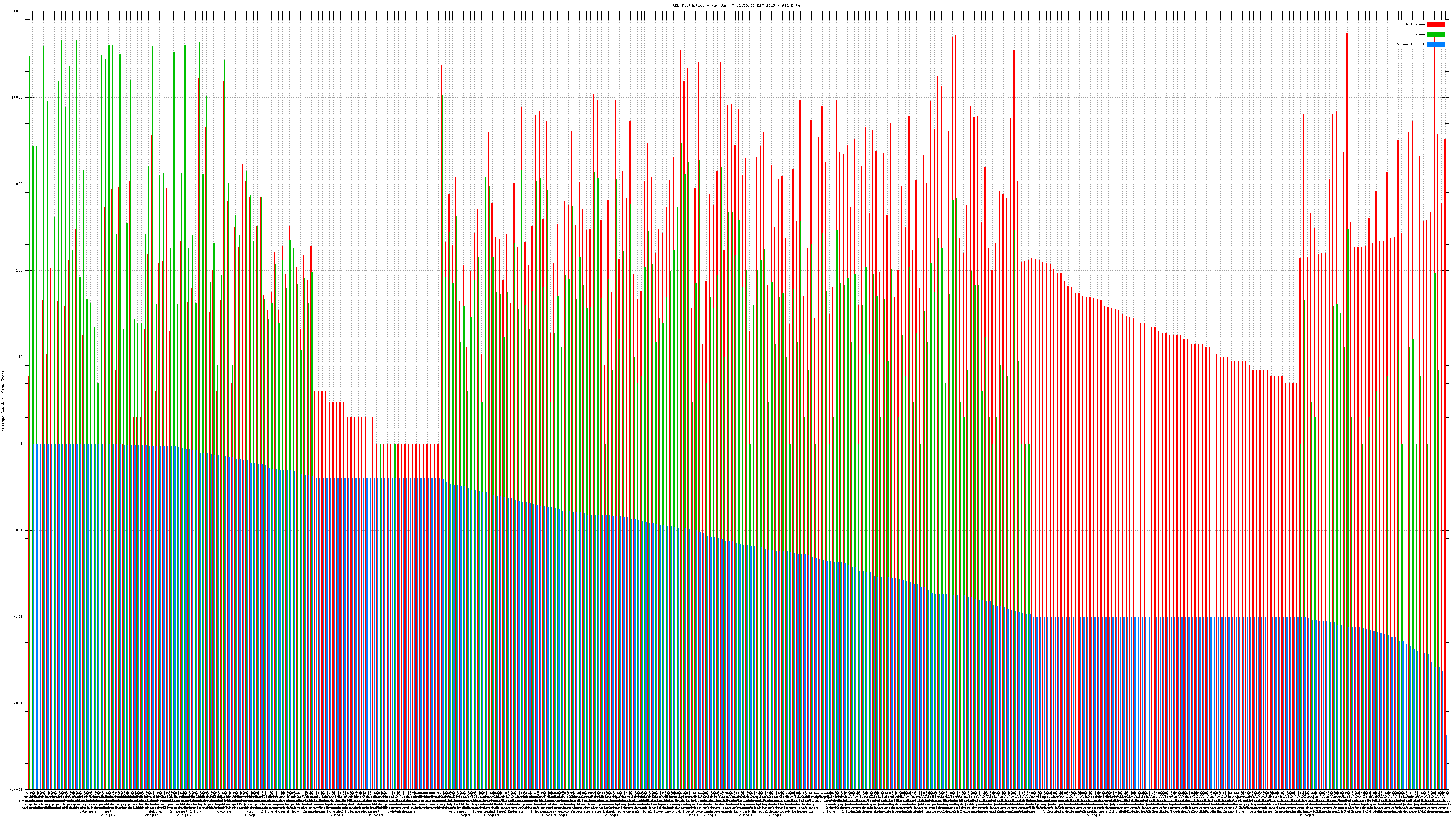Select the "Score (0..1)" legend label

(x=1410, y=44)
